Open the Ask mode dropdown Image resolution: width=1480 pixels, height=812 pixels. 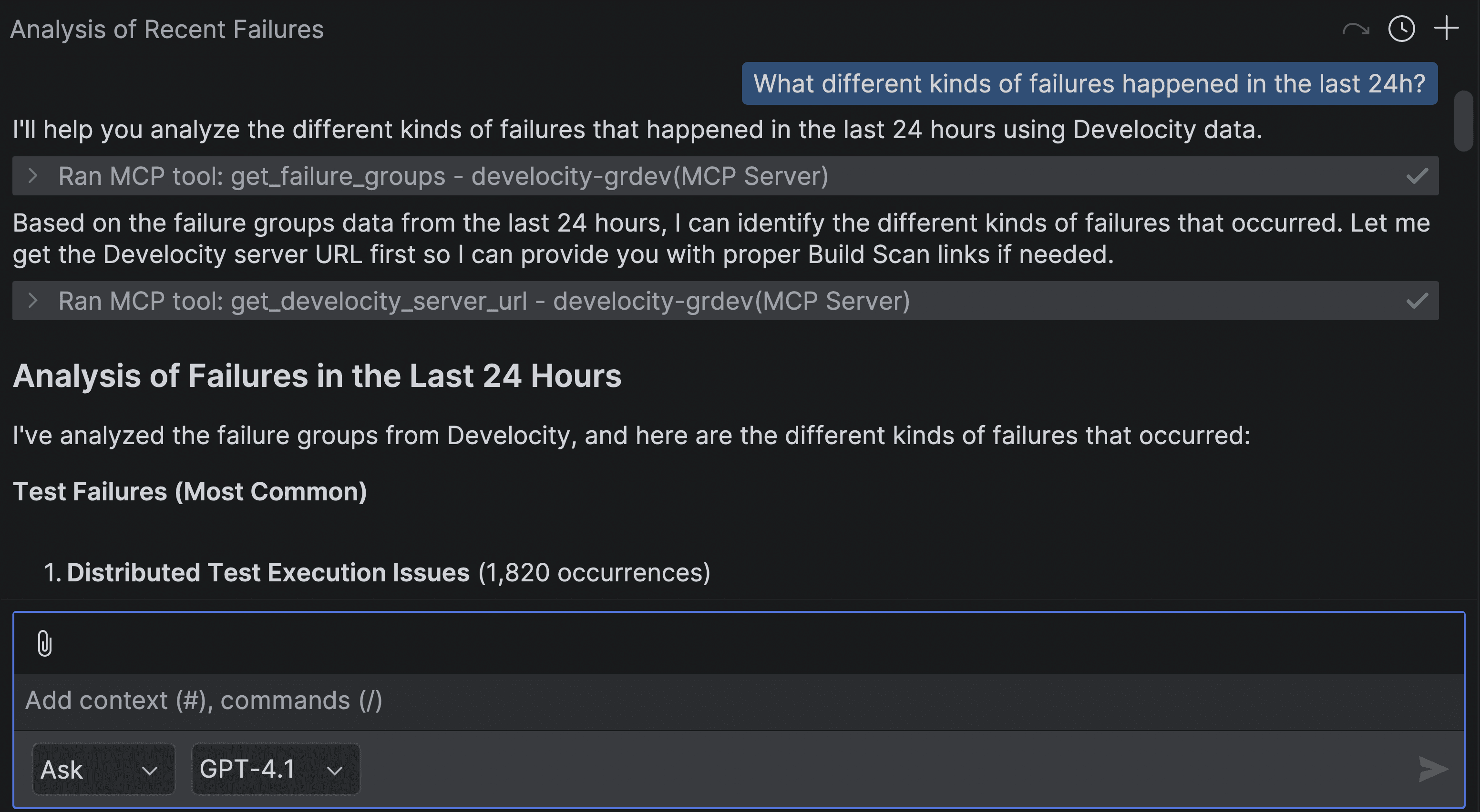(x=103, y=769)
